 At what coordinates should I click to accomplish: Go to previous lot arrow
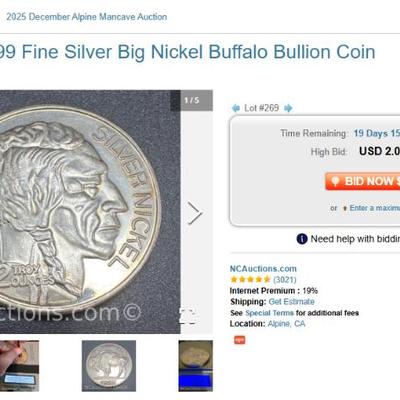tap(236, 108)
